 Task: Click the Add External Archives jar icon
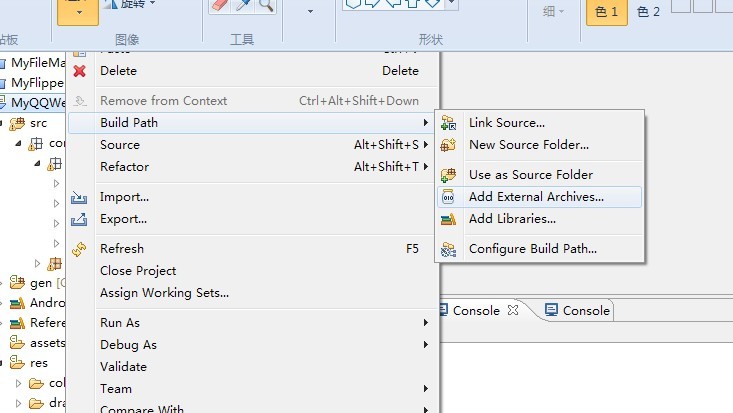448,197
